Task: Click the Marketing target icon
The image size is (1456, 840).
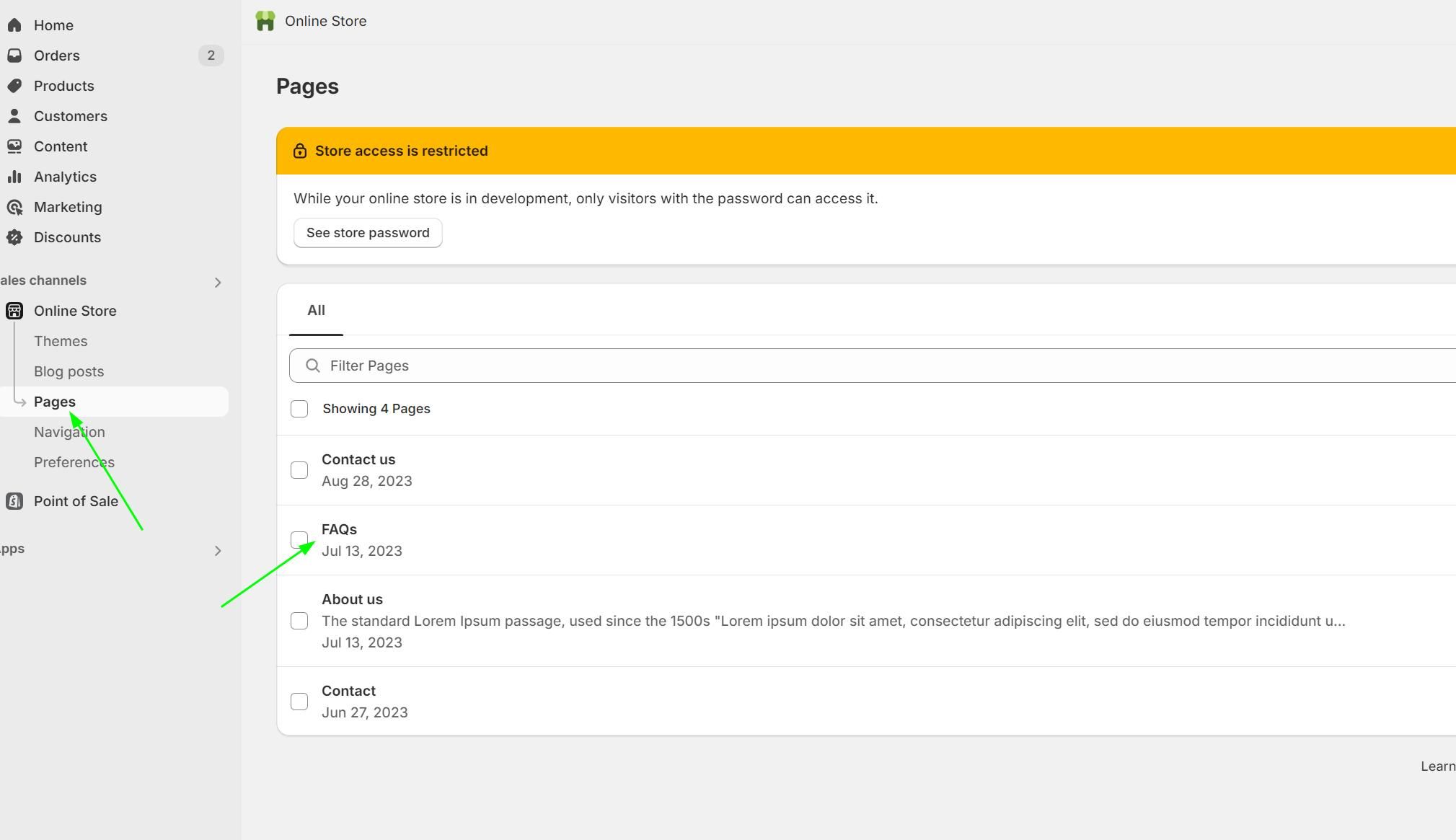Action: click(x=14, y=207)
